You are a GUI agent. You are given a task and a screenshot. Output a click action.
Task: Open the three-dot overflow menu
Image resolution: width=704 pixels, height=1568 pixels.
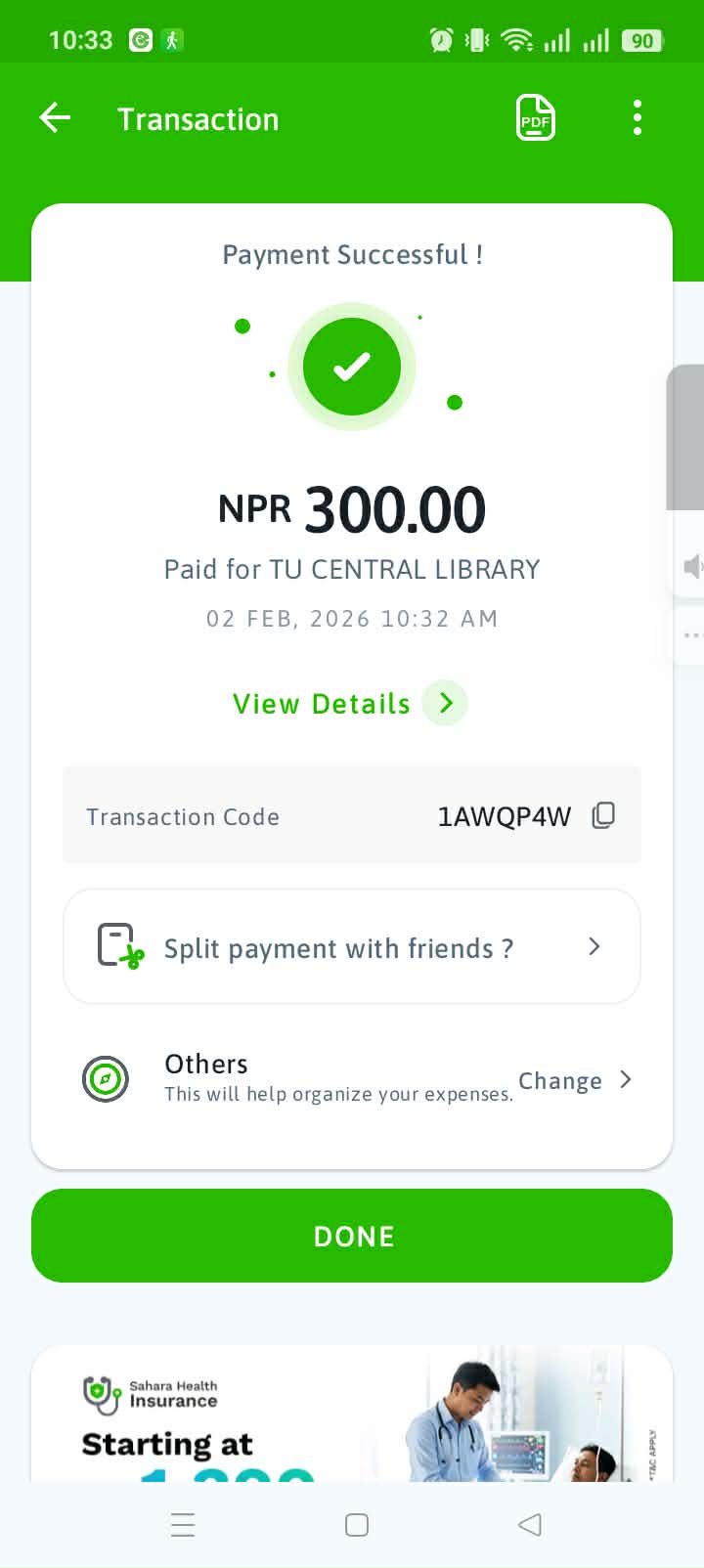(x=637, y=118)
